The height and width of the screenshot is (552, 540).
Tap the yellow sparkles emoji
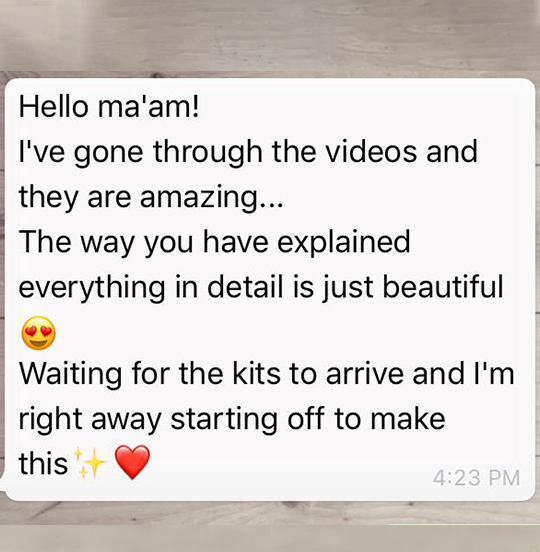coord(90,464)
